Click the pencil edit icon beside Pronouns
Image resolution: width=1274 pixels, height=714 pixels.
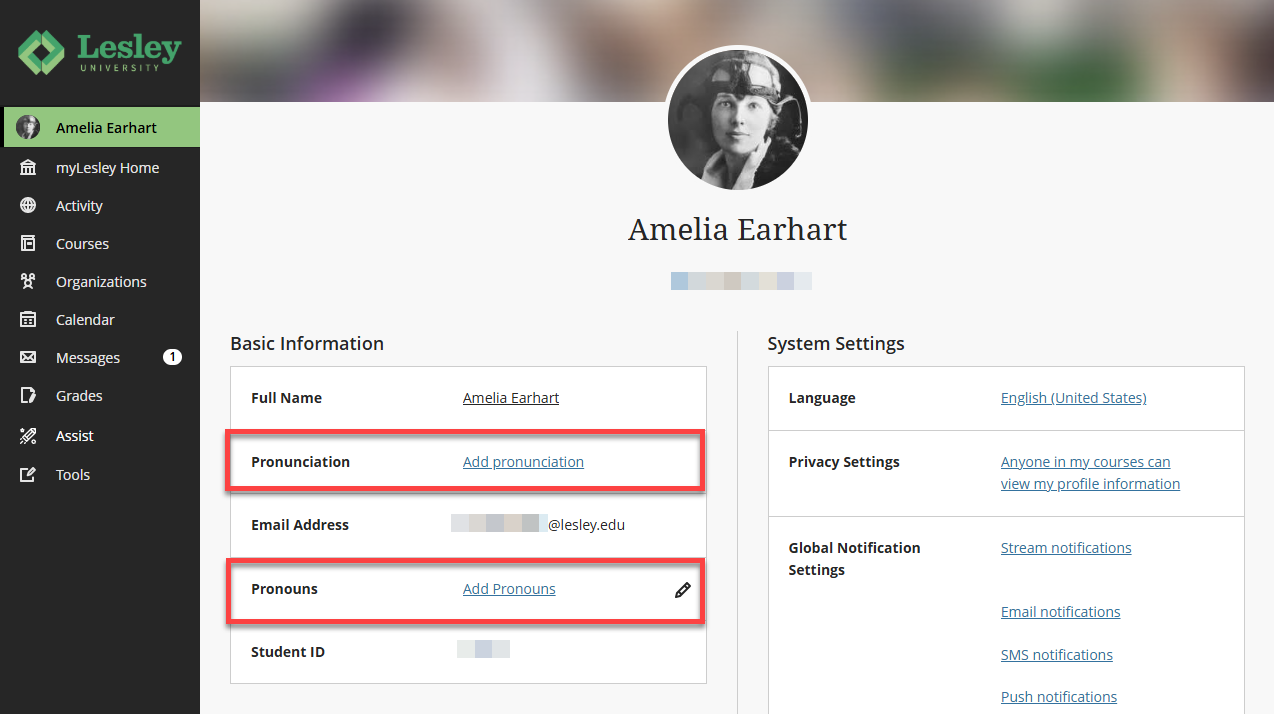point(683,590)
